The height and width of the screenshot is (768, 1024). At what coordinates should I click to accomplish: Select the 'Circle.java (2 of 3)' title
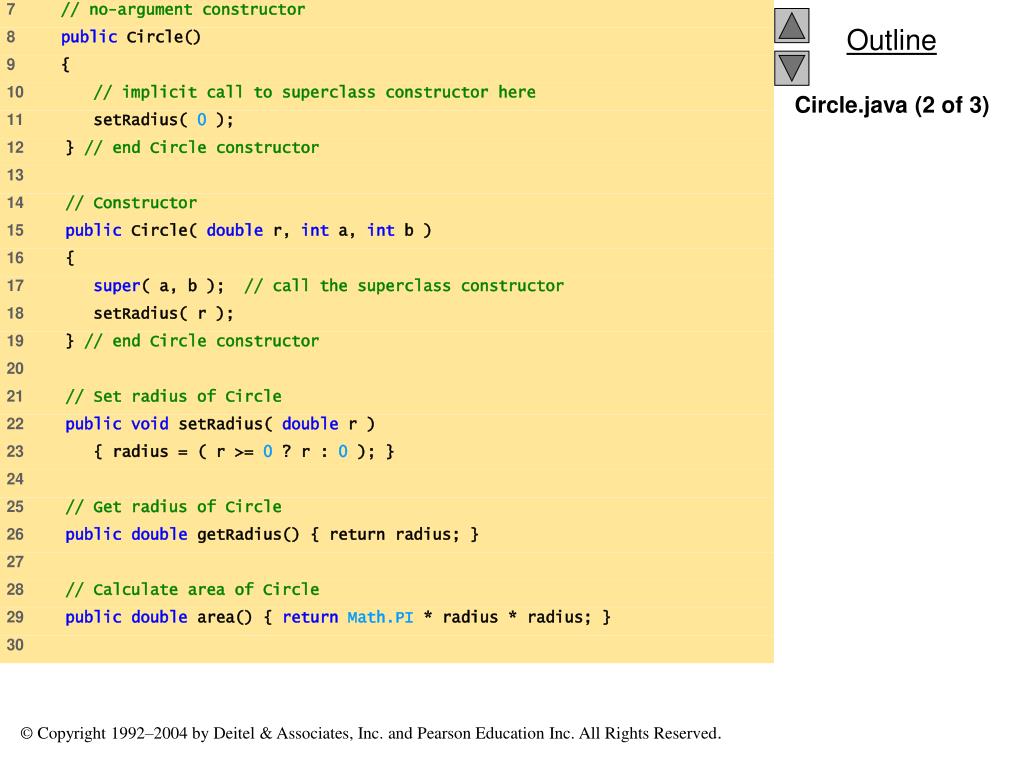[891, 105]
